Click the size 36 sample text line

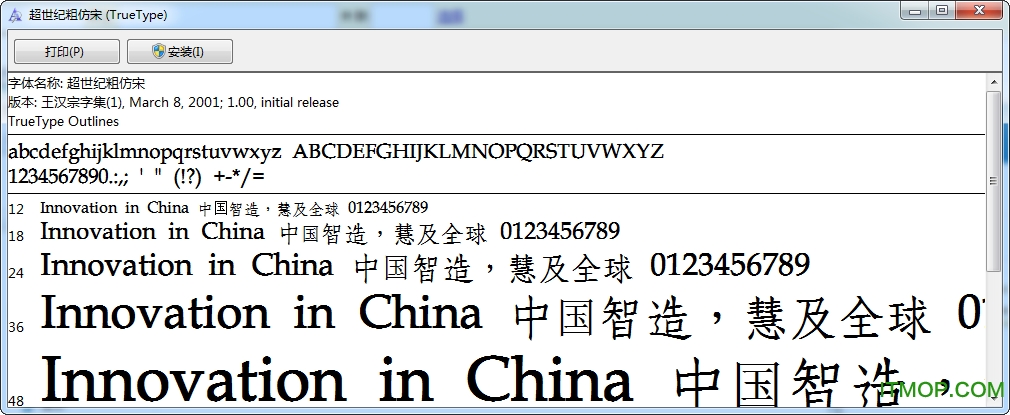pos(512,316)
